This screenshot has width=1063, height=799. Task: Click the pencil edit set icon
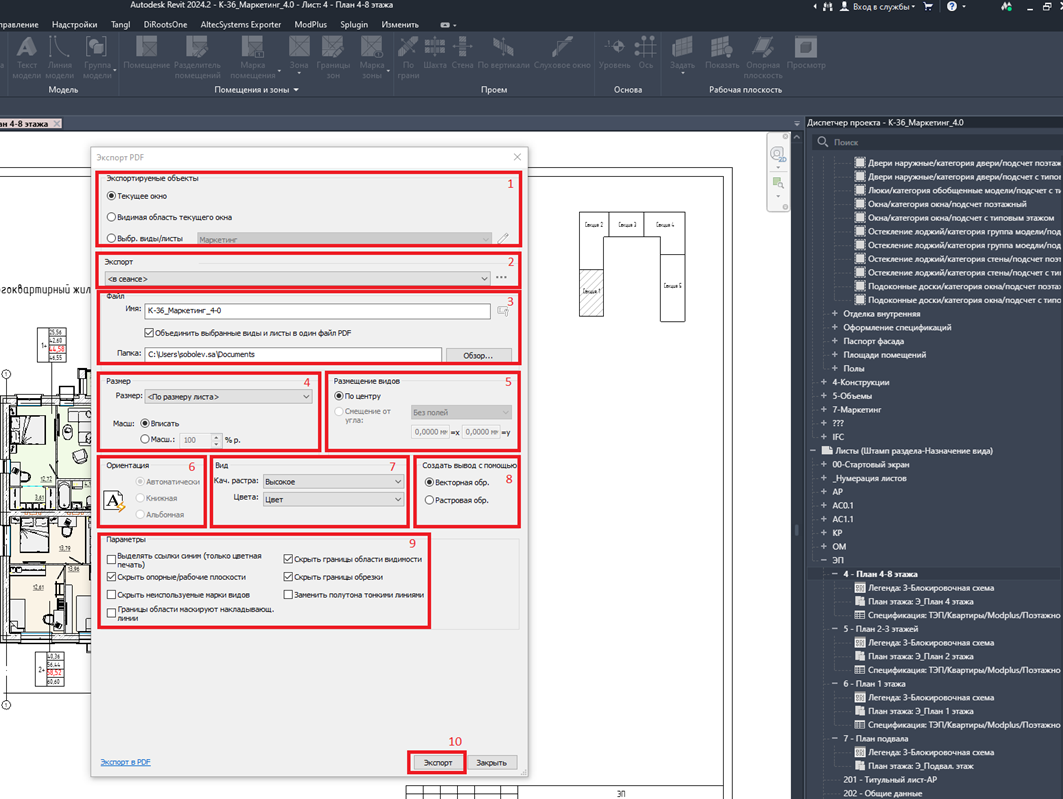[x=503, y=239]
